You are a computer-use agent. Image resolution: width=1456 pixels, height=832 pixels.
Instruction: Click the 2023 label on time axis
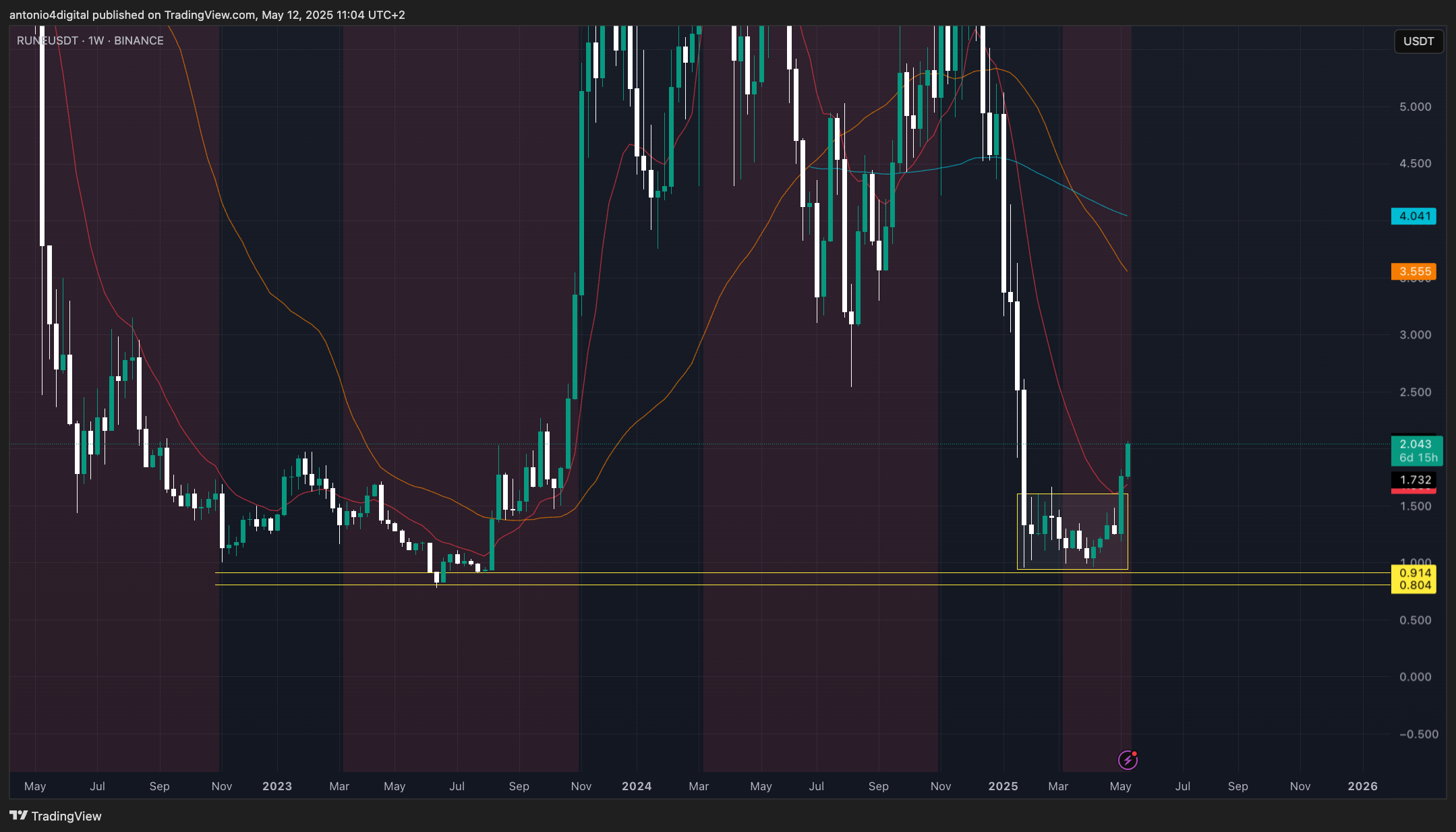pyautogui.click(x=277, y=786)
